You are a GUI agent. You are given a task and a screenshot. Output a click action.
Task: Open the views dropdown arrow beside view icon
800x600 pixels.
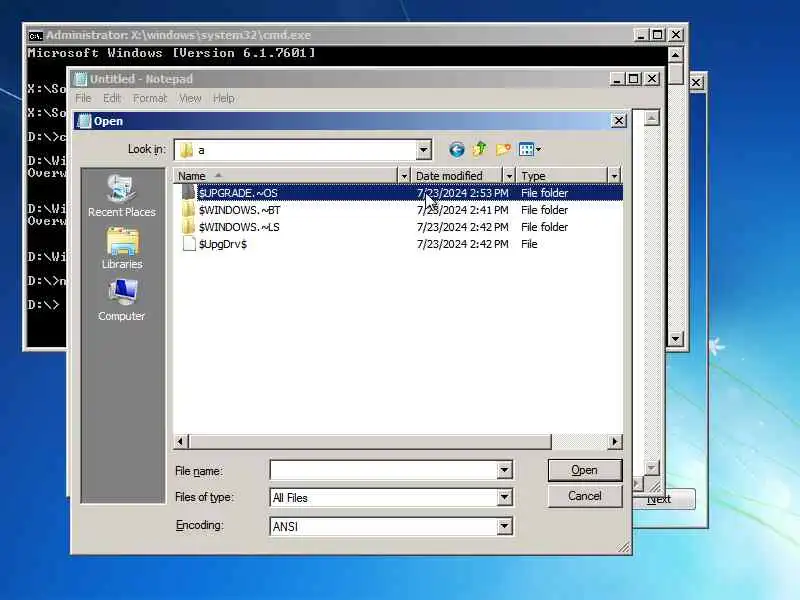[538, 149]
